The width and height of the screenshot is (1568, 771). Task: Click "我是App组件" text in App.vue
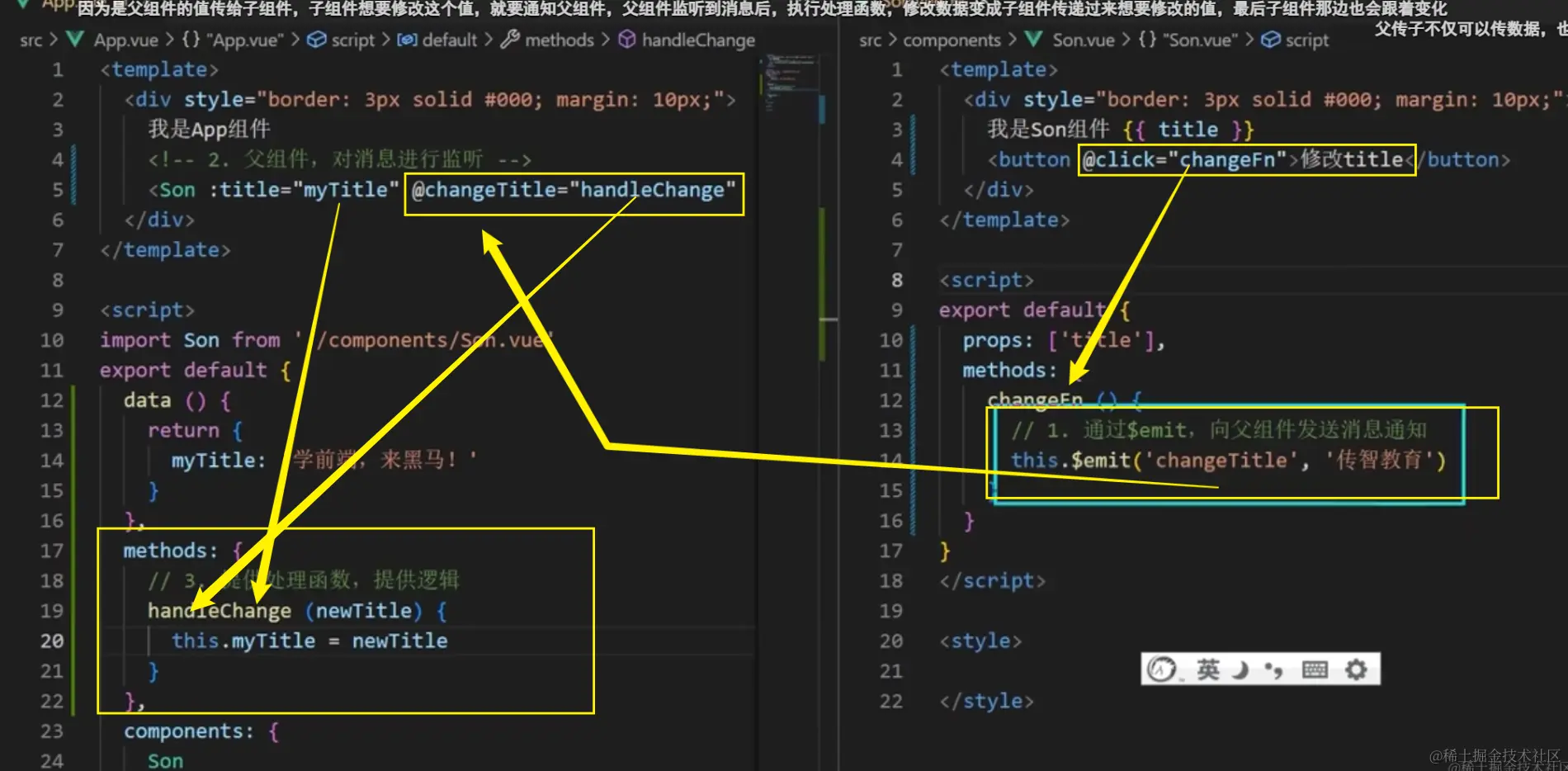tap(209, 129)
